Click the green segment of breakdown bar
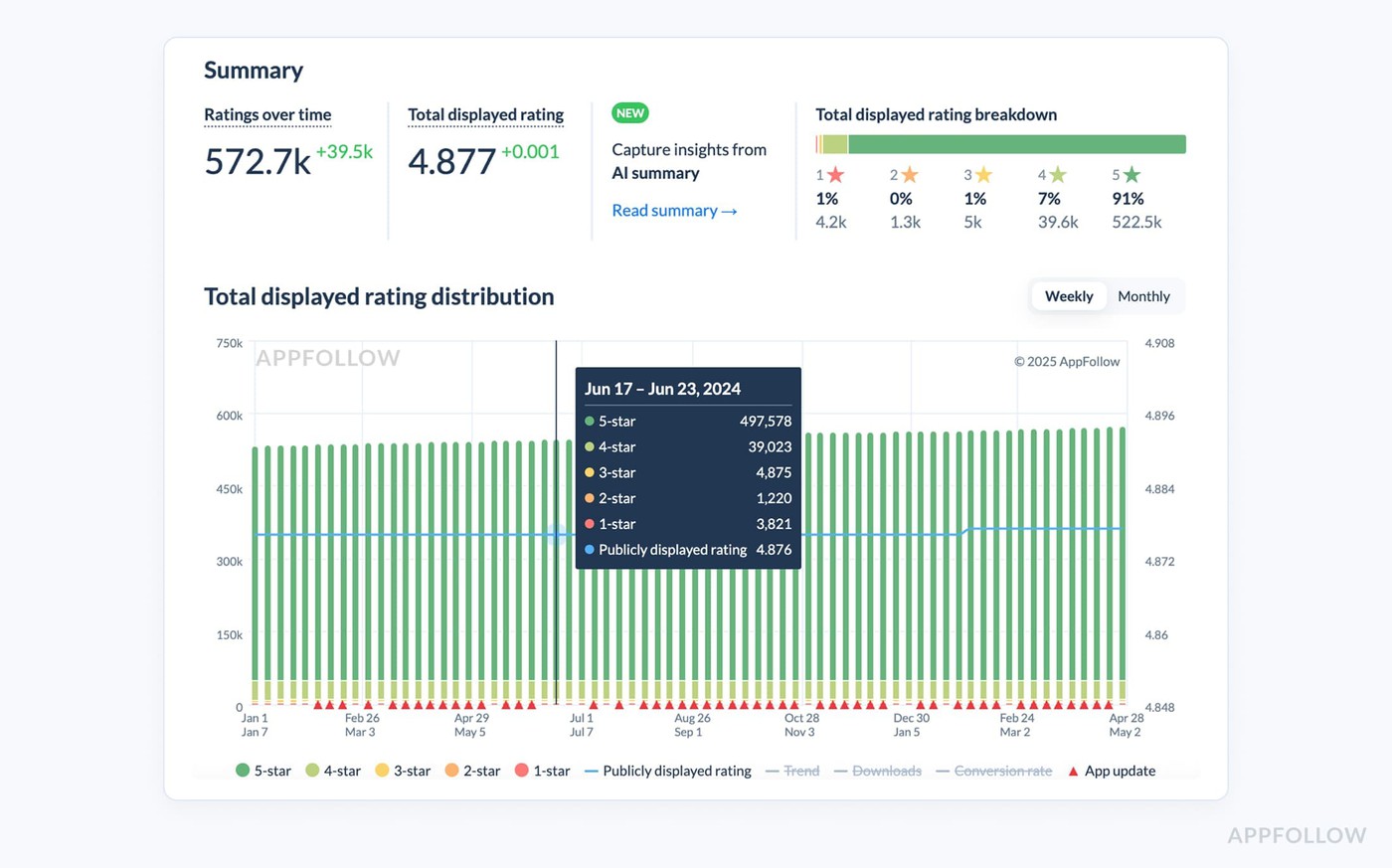Viewport: 1392px width, 868px height. 1016,144
